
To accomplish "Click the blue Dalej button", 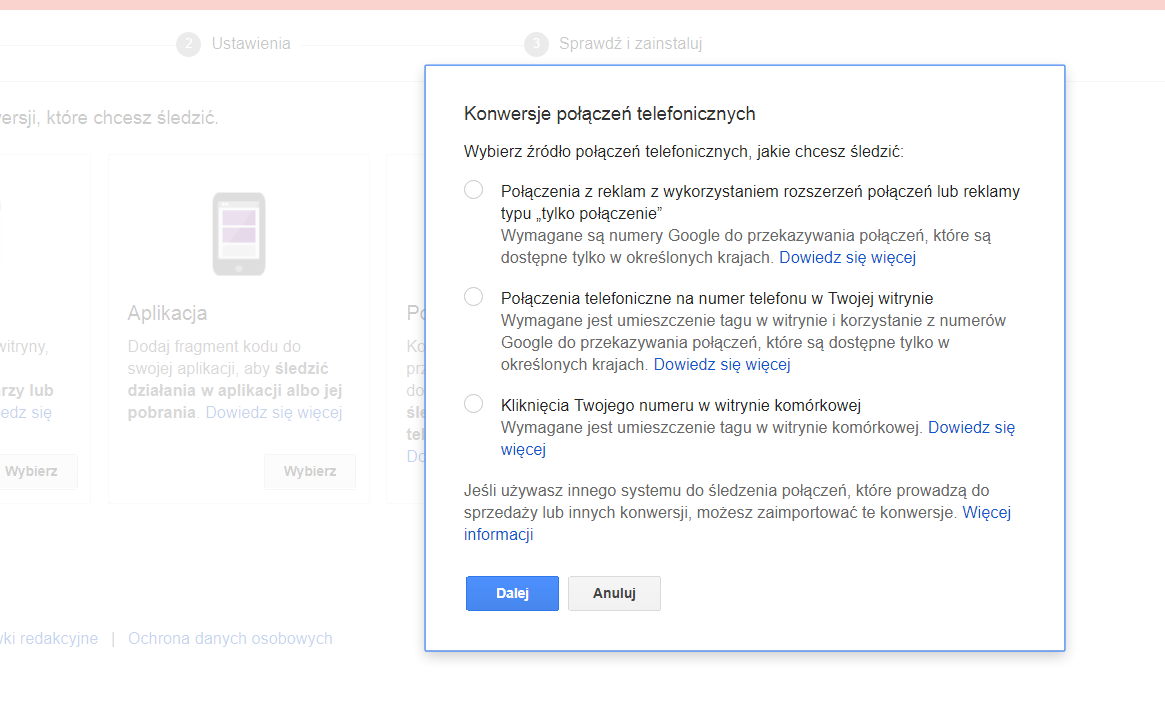I will (512, 593).
